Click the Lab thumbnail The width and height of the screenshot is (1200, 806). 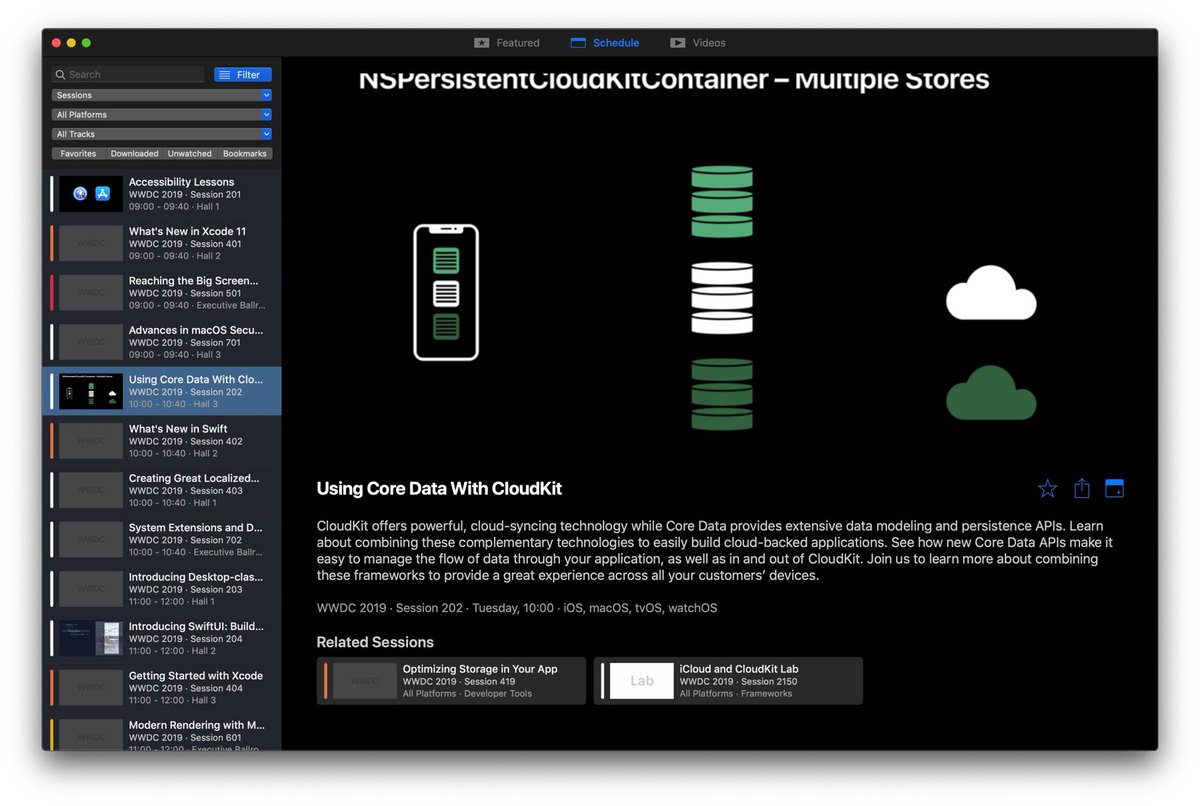click(x=642, y=681)
